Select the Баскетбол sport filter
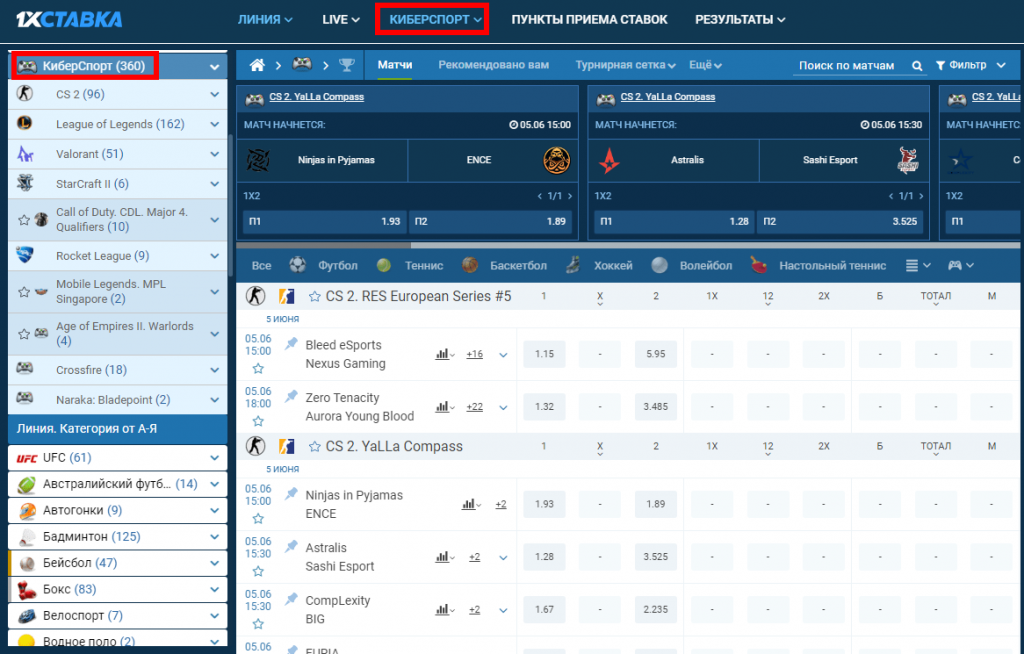 coord(518,266)
